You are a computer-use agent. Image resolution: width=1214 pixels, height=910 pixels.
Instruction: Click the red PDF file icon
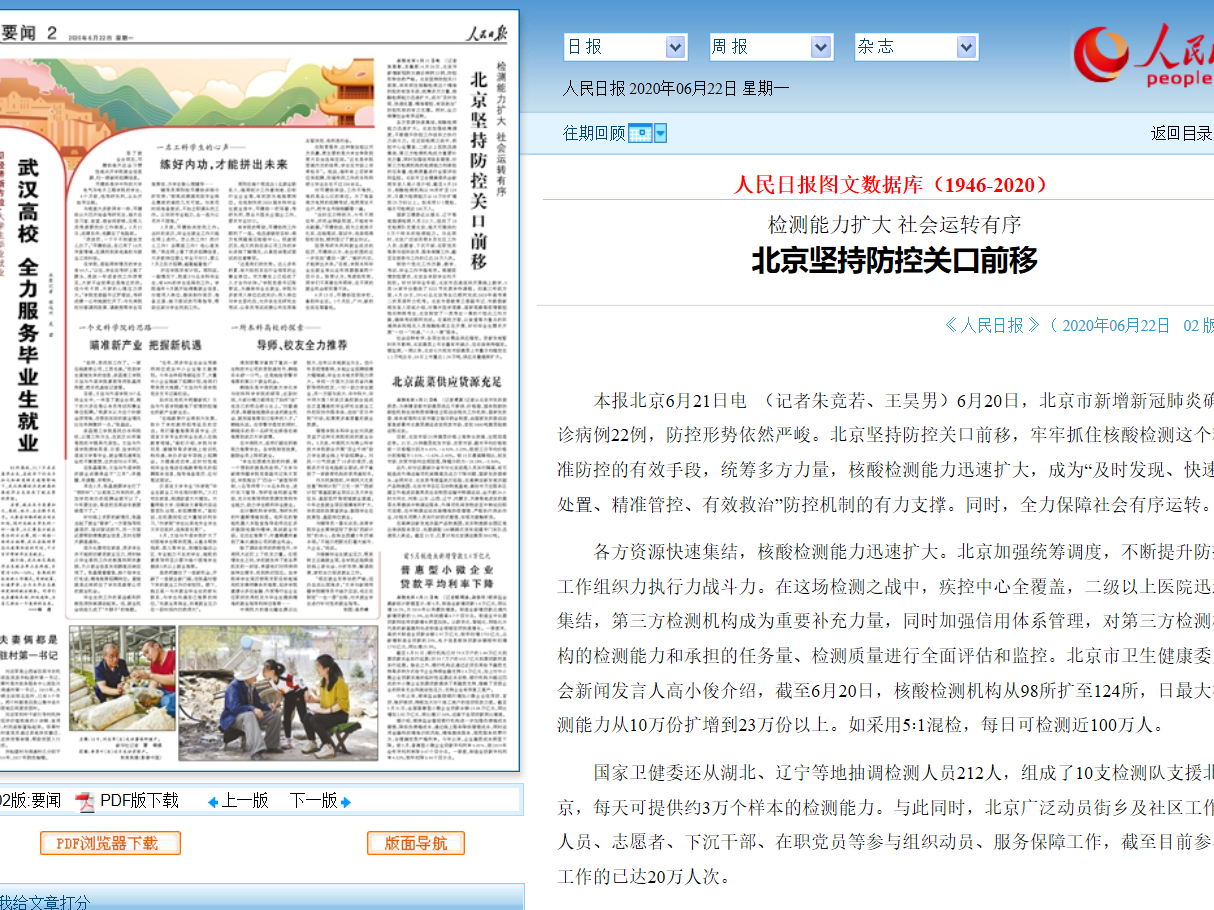[85, 801]
